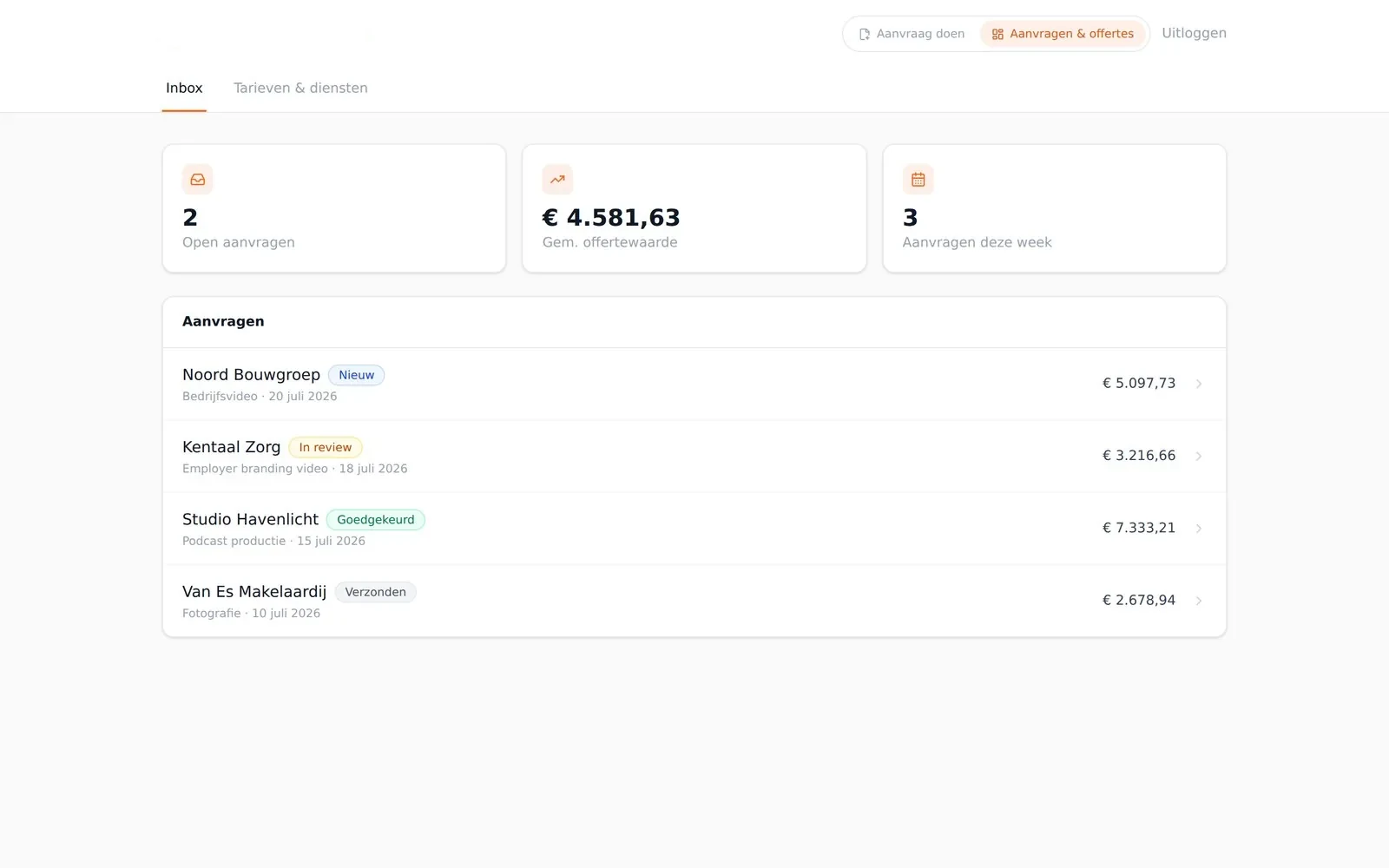
Task: Click the calendar icon on Aanvragen deze week card
Action: 918,180
